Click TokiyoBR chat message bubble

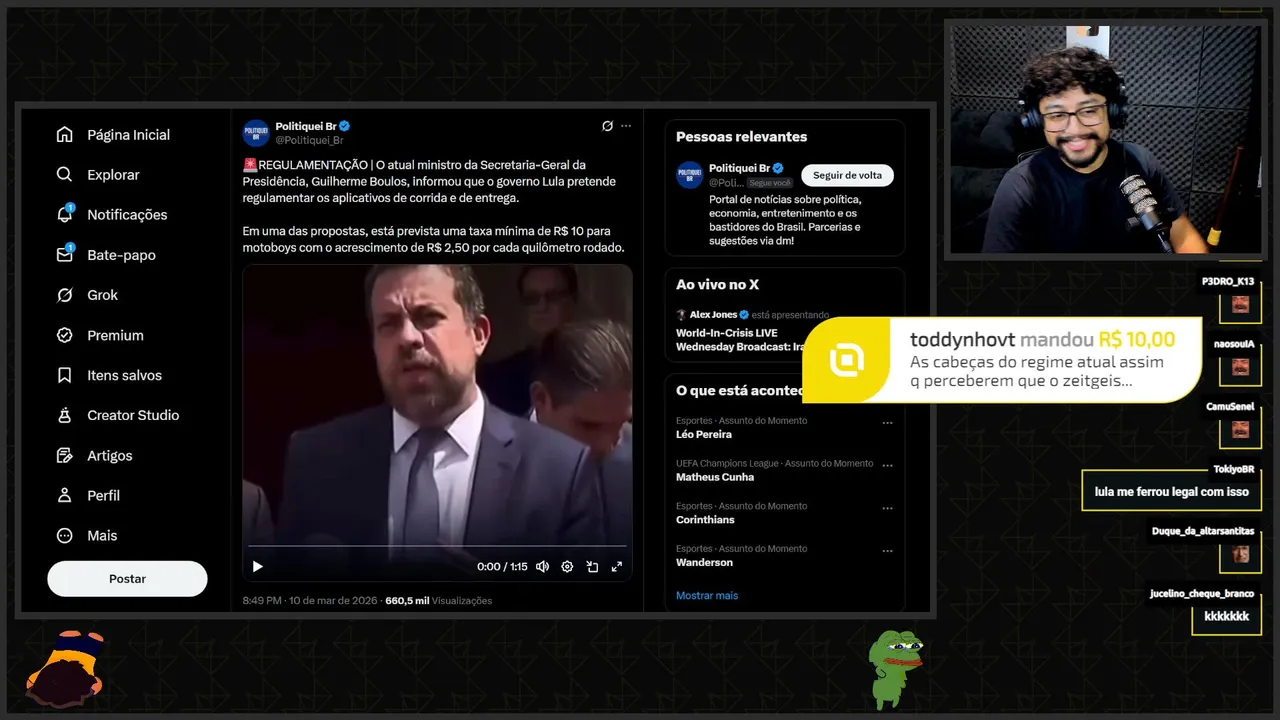click(1171, 492)
